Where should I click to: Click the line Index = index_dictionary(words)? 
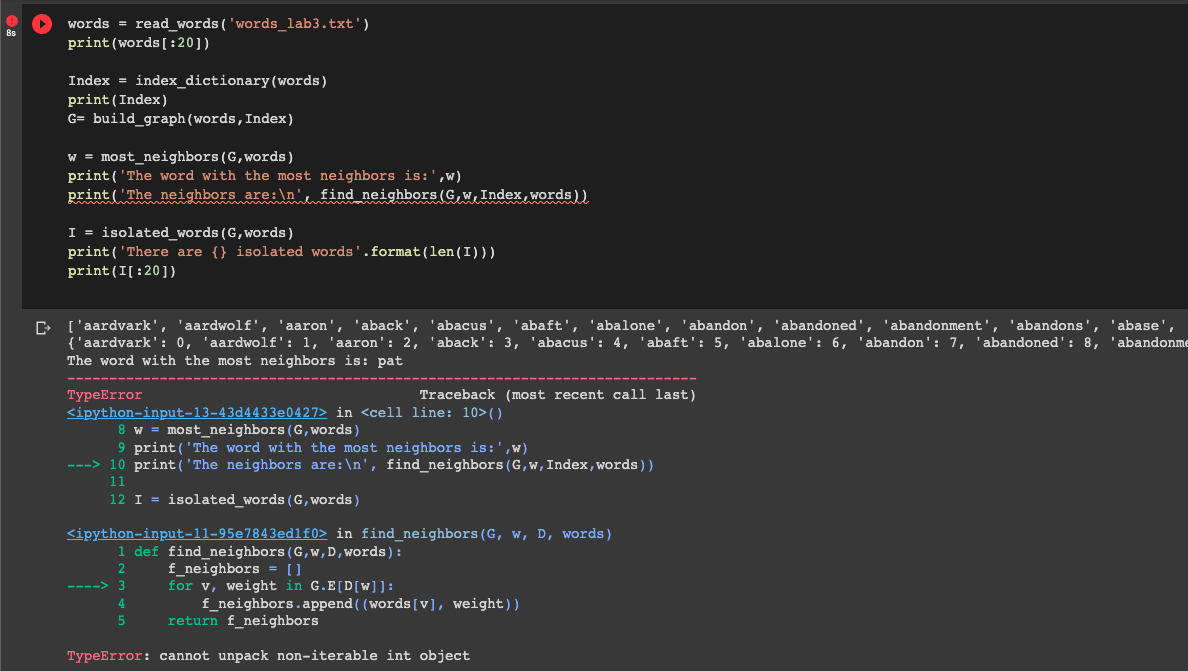point(197,80)
